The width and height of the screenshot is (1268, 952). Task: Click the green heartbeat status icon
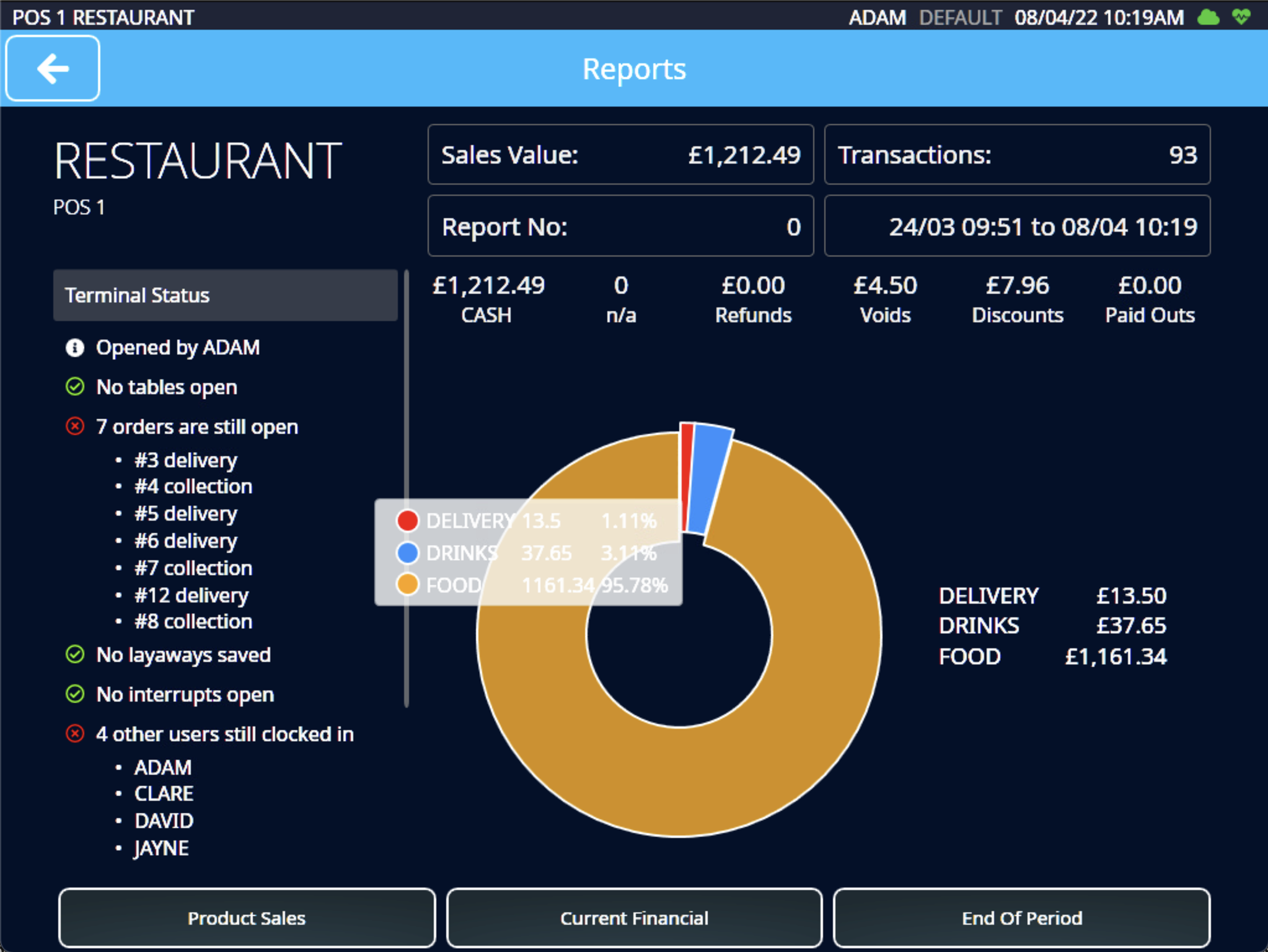1241,17
